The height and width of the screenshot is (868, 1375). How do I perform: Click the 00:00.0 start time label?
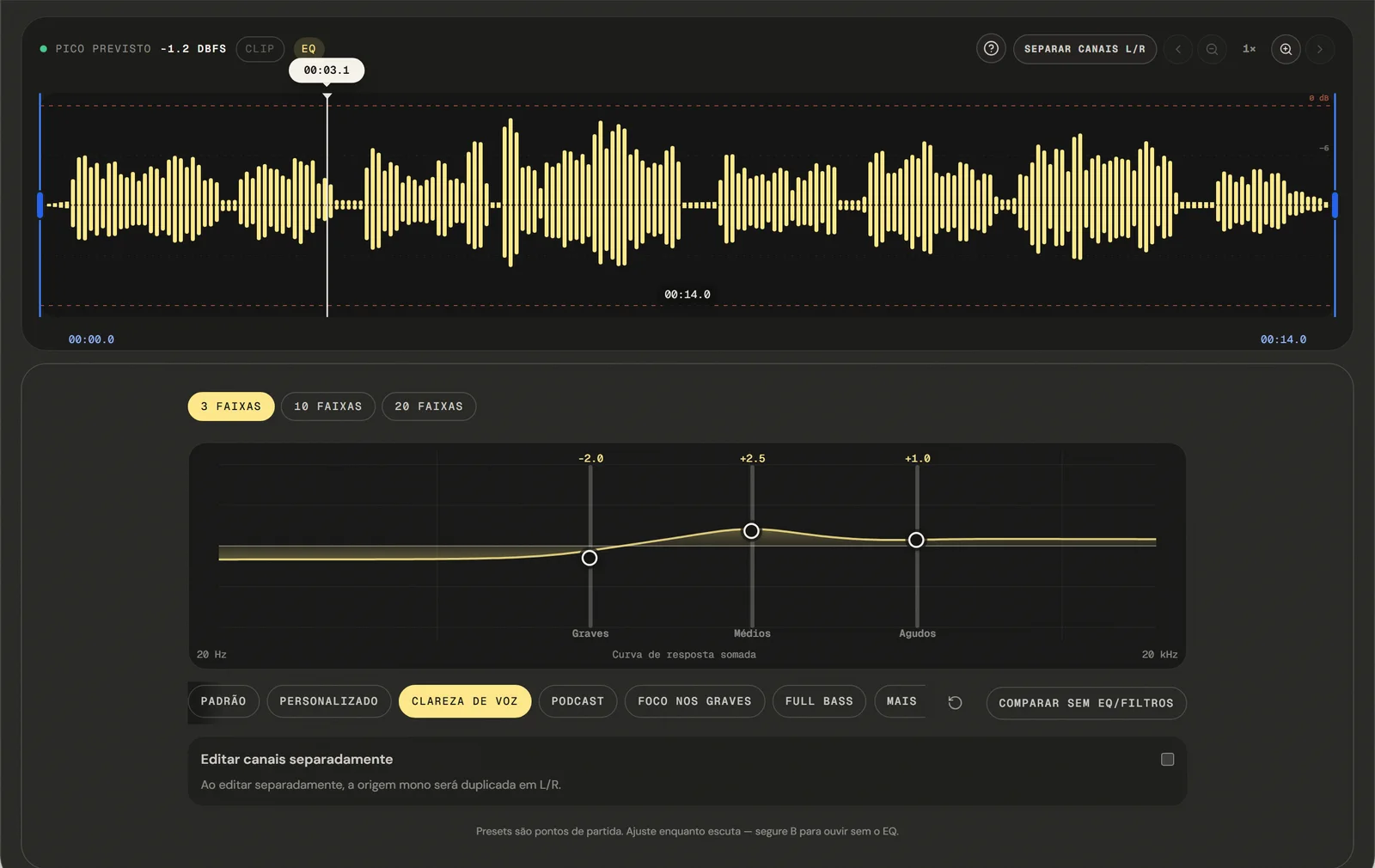[x=91, y=339]
